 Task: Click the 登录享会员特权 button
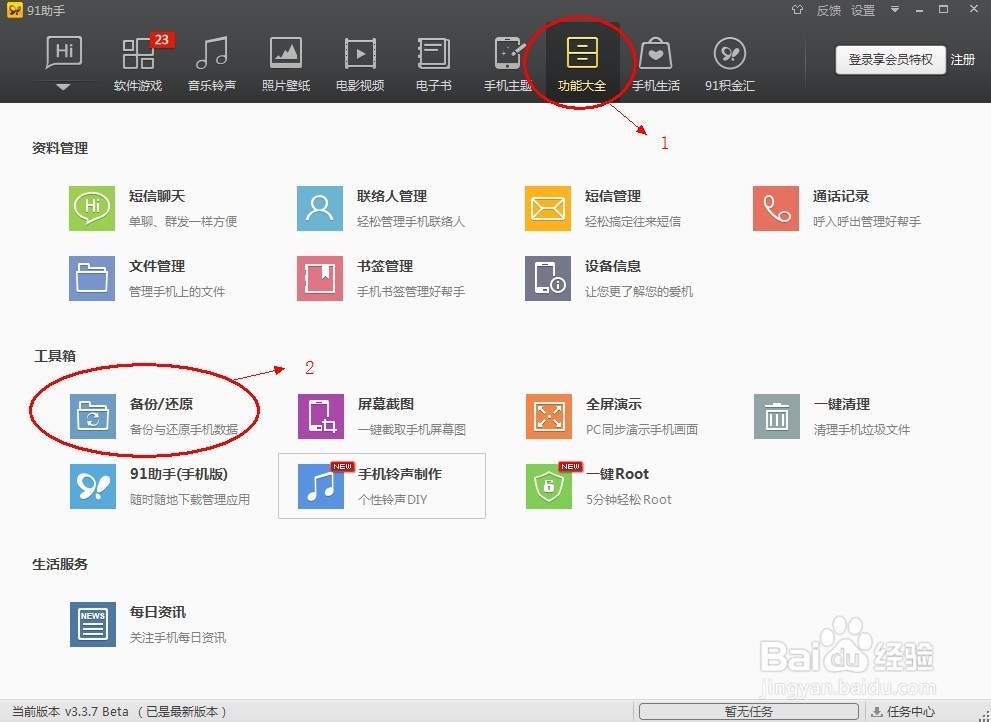[889, 60]
